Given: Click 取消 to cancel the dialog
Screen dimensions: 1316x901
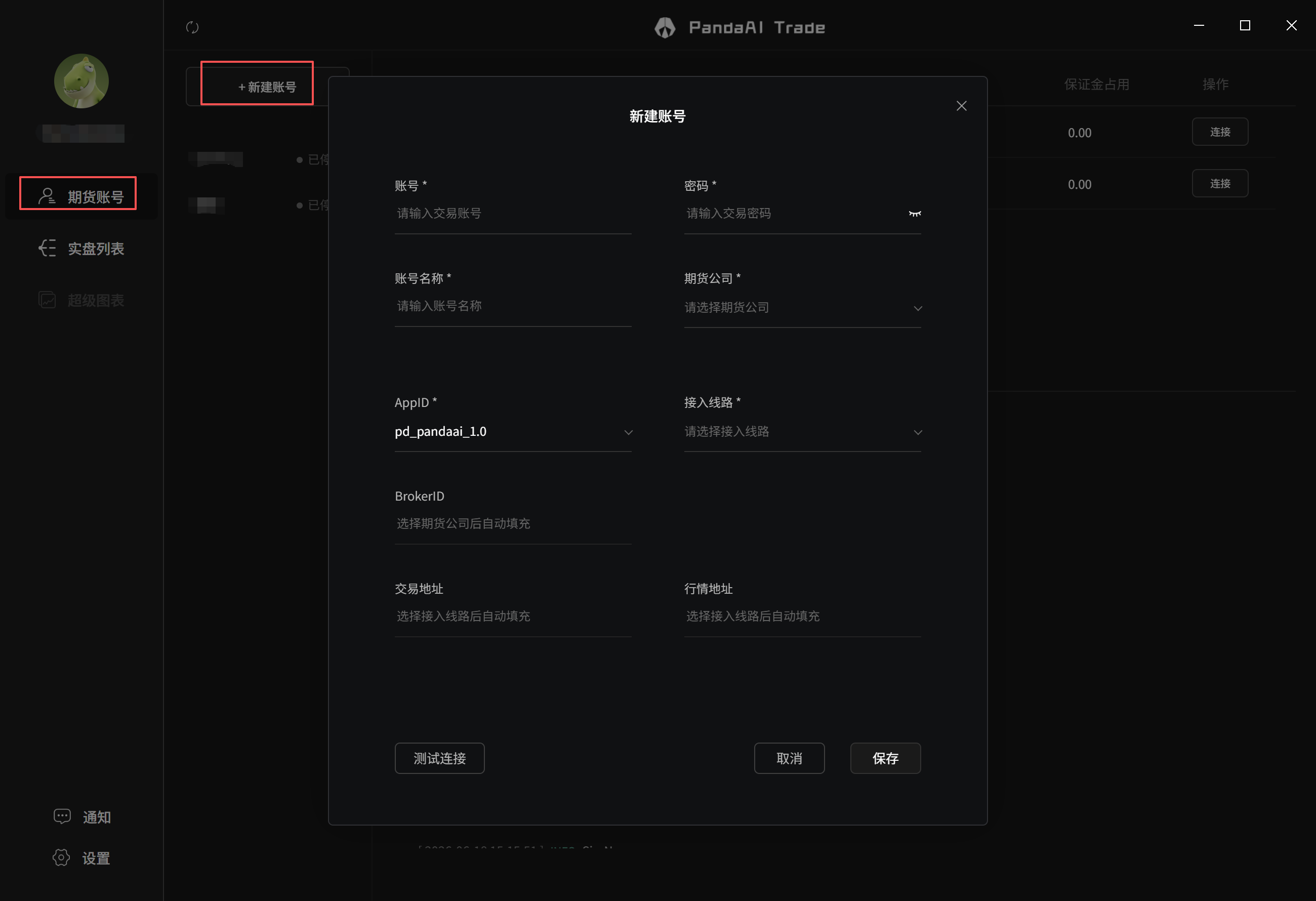Looking at the screenshot, I should pos(790,758).
